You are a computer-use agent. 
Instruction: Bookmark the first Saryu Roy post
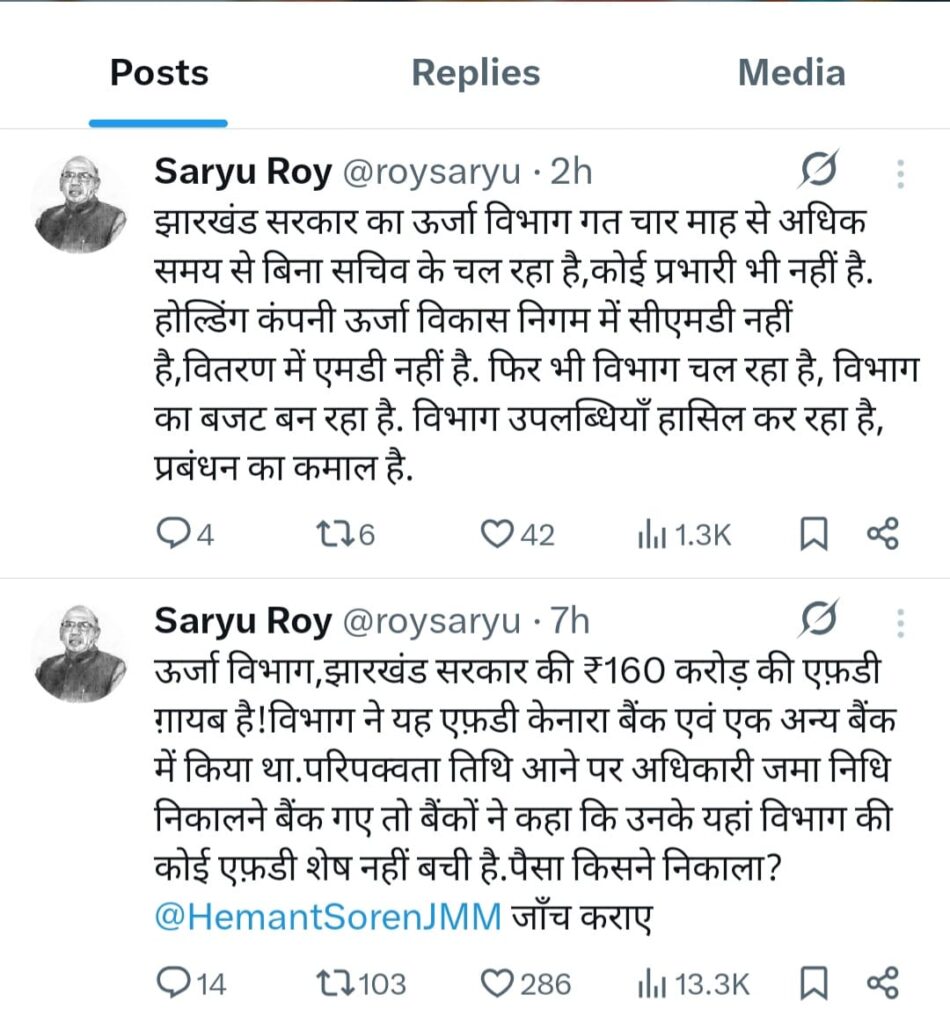click(814, 537)
